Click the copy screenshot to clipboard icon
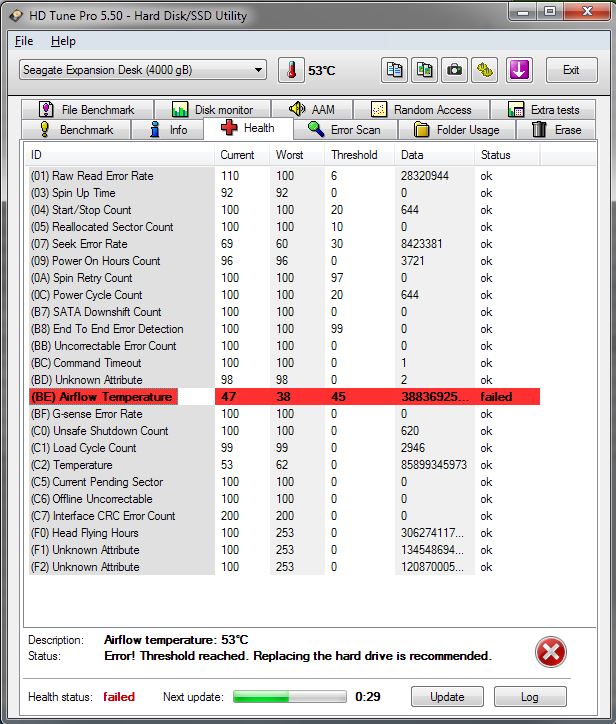This screenshot has width=616, height=724. [425, 70]
